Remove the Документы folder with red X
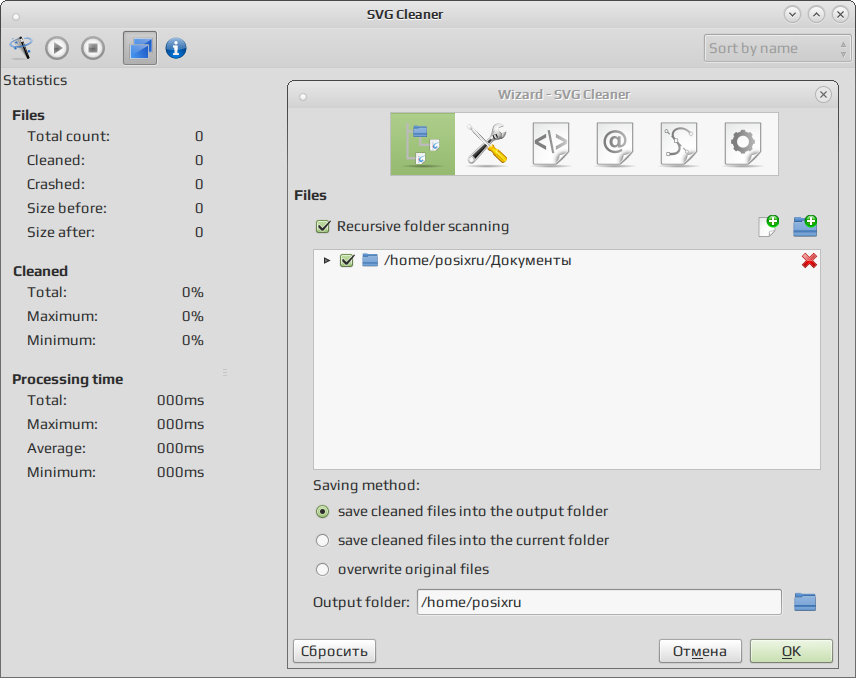856x678 pixels. [809, 260]
